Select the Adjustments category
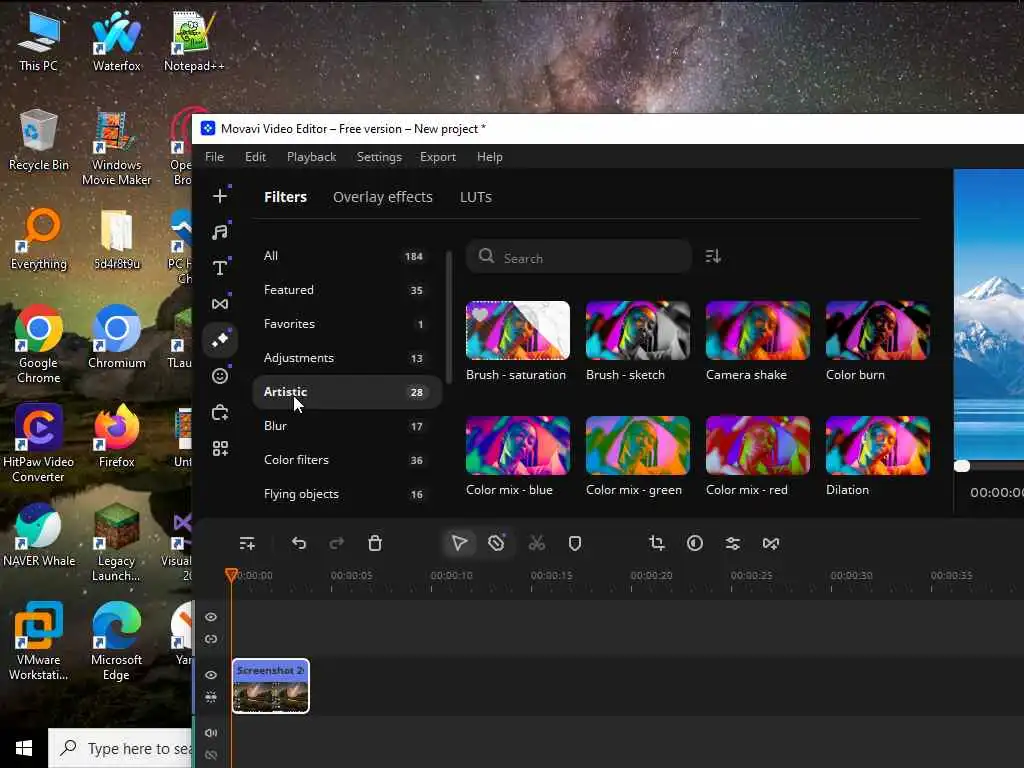 pyautogui.click(x=346, y=358)
